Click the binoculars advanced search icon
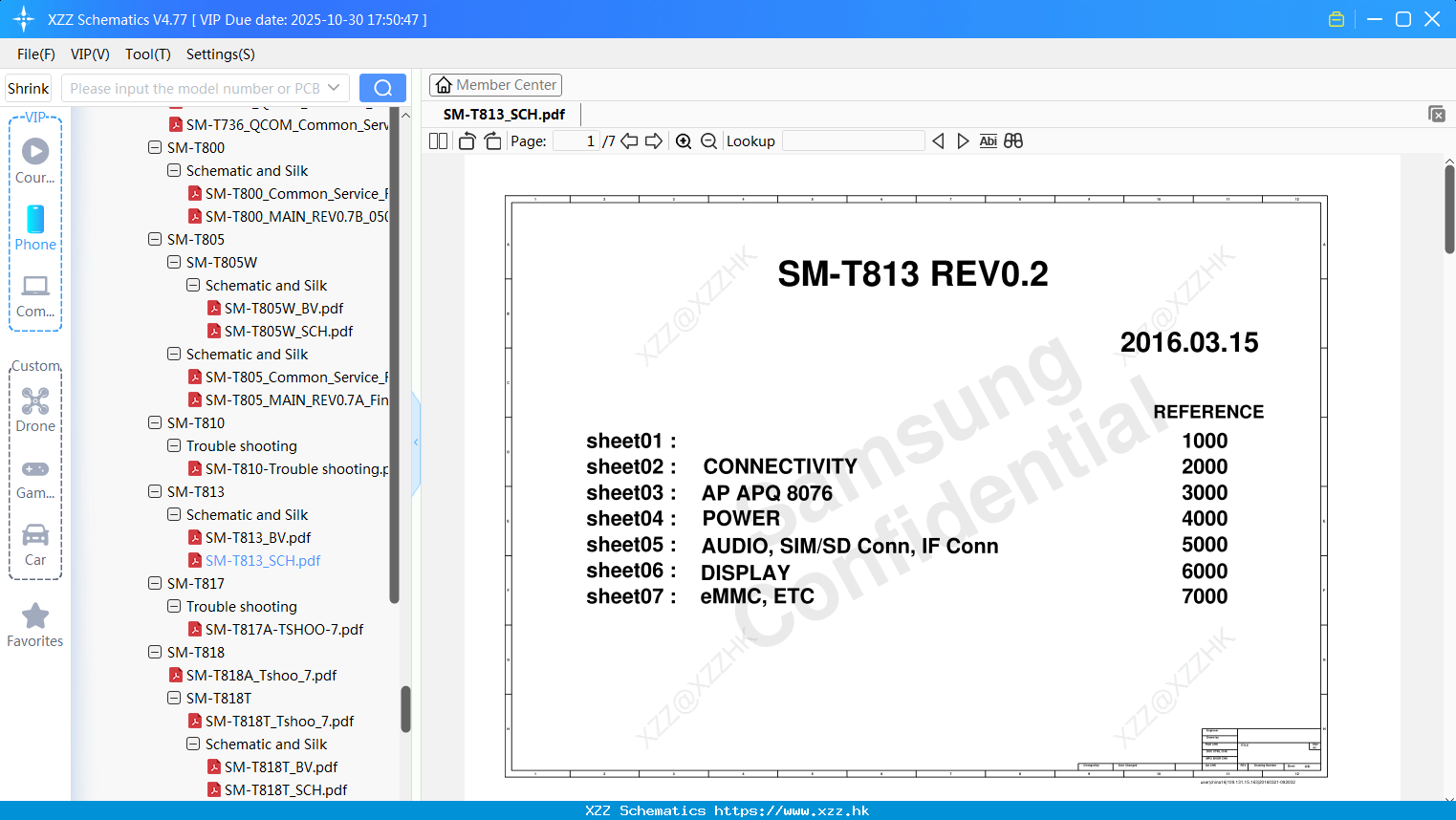Screen dimensions: 1456x820 [x=1013, y=140]
